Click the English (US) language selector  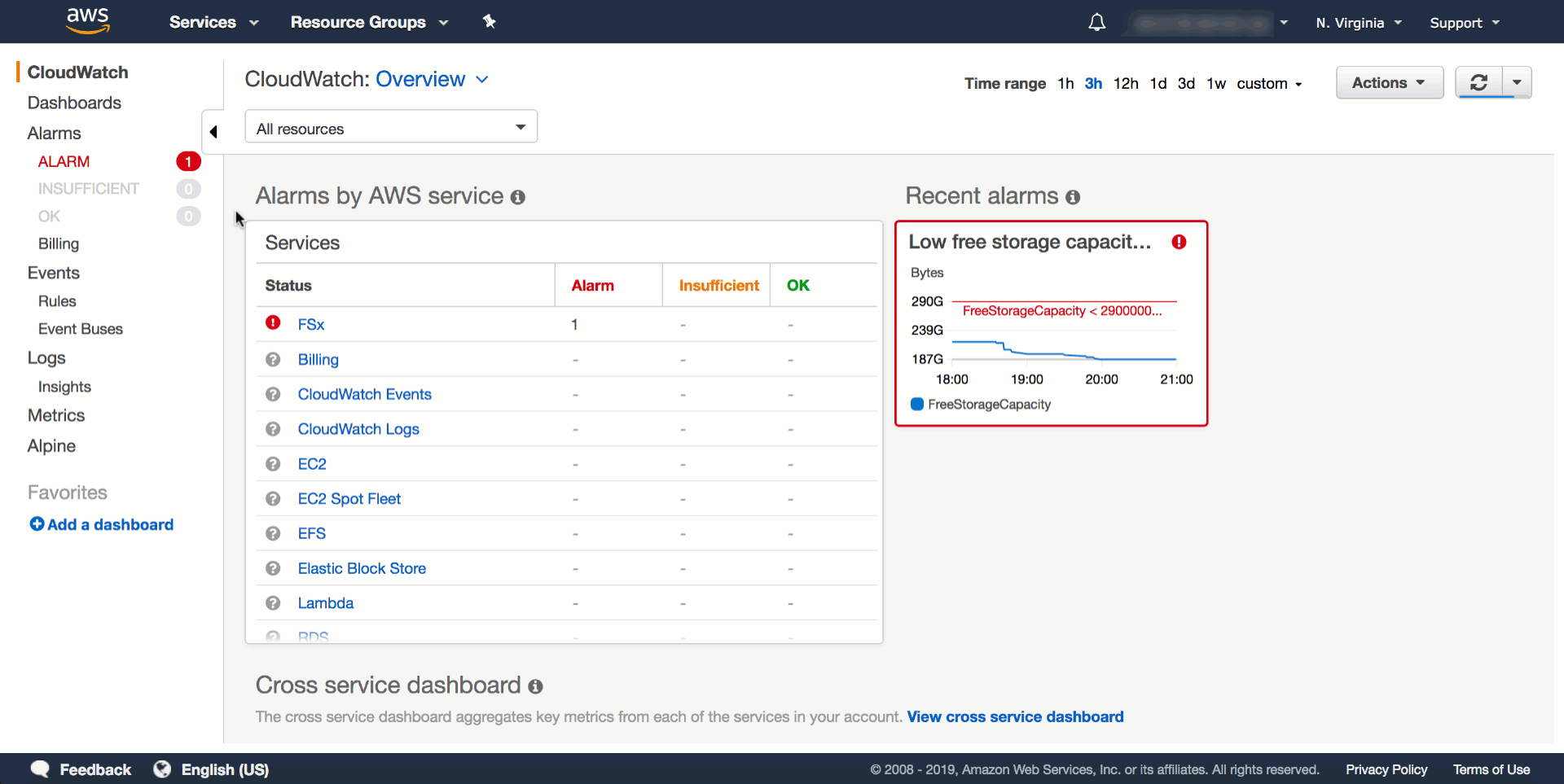click(225, 770)
